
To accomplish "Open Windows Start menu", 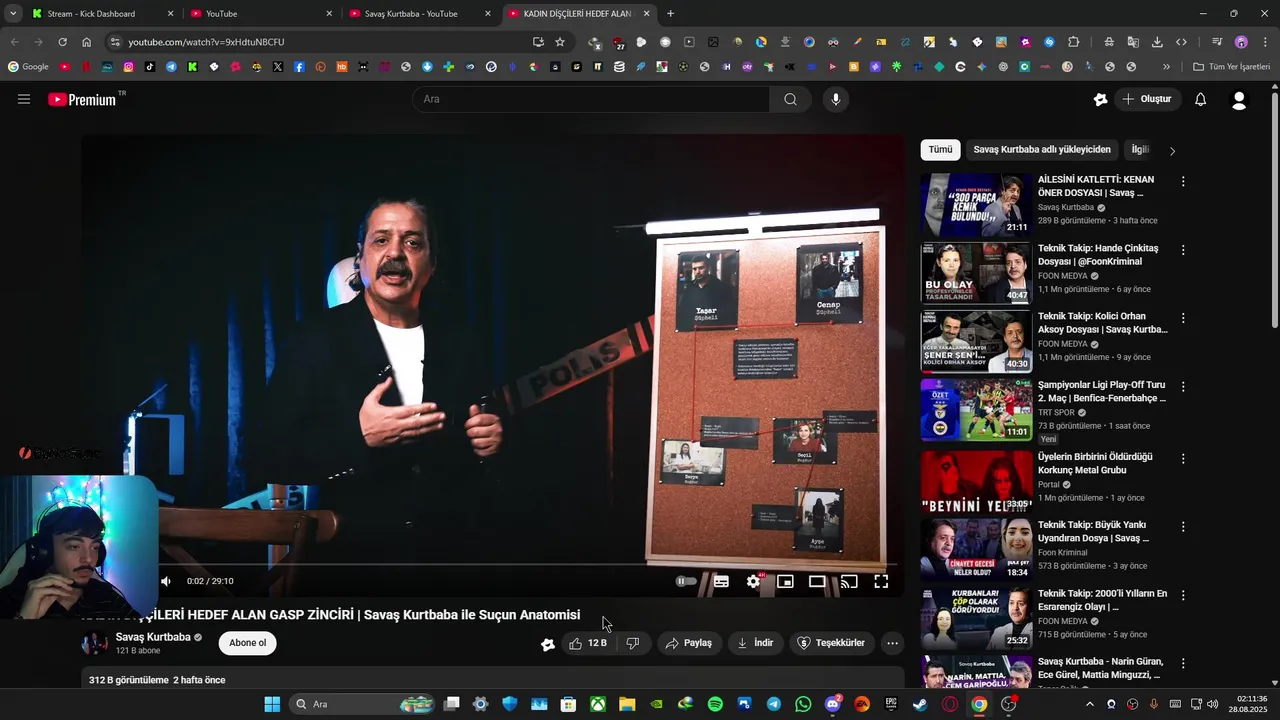I will click(272, 704).
